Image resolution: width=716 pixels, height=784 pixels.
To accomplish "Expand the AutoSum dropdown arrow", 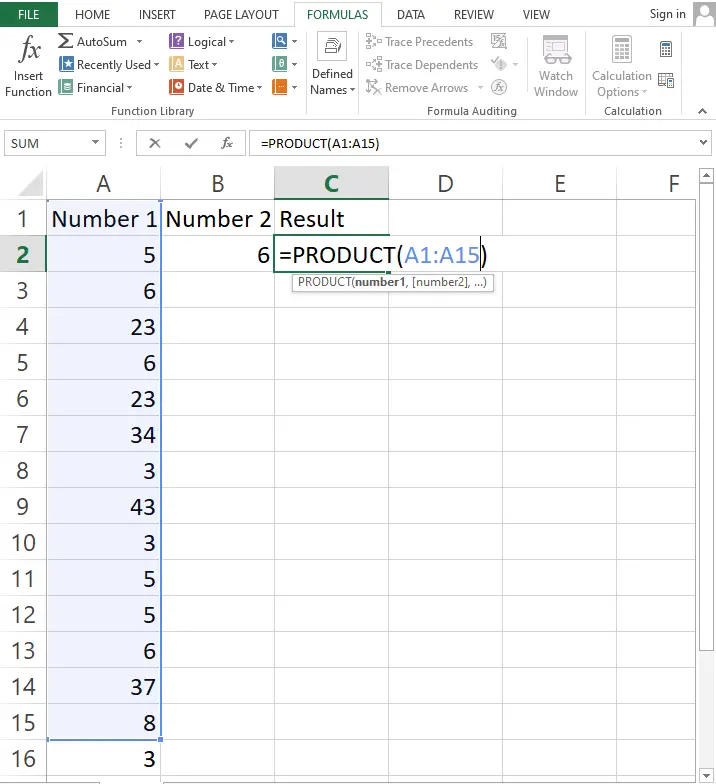I will 140,42.
